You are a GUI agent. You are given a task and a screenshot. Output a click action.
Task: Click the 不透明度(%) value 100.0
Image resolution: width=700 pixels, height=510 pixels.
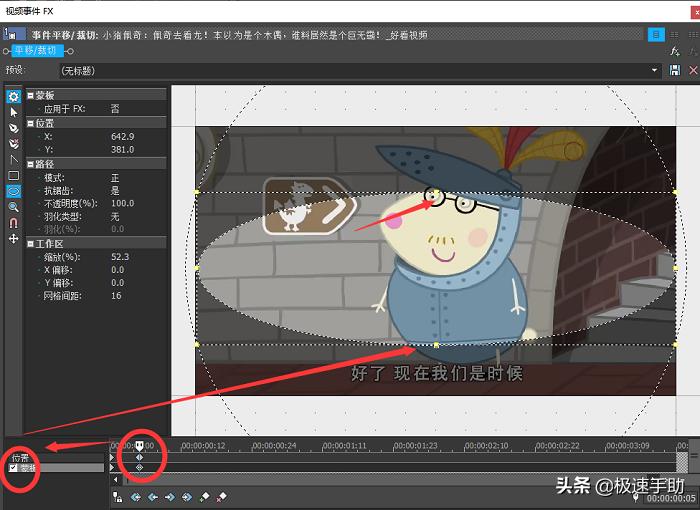(x=122, y=203)
